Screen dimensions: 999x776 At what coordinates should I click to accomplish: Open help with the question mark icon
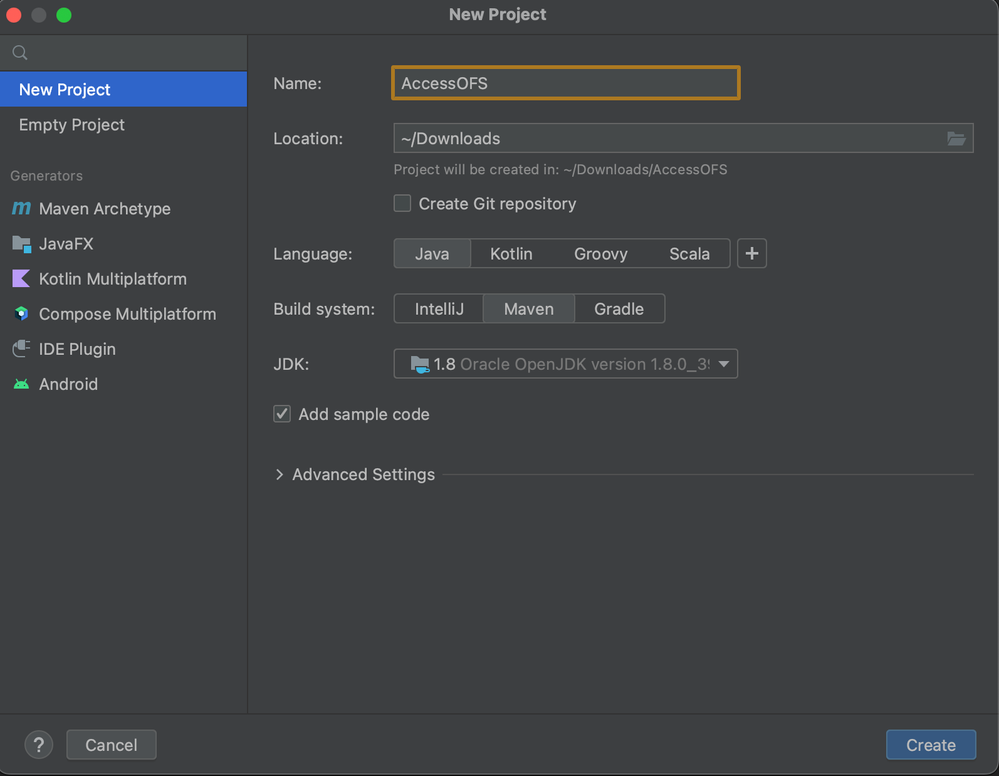[39, 744]
